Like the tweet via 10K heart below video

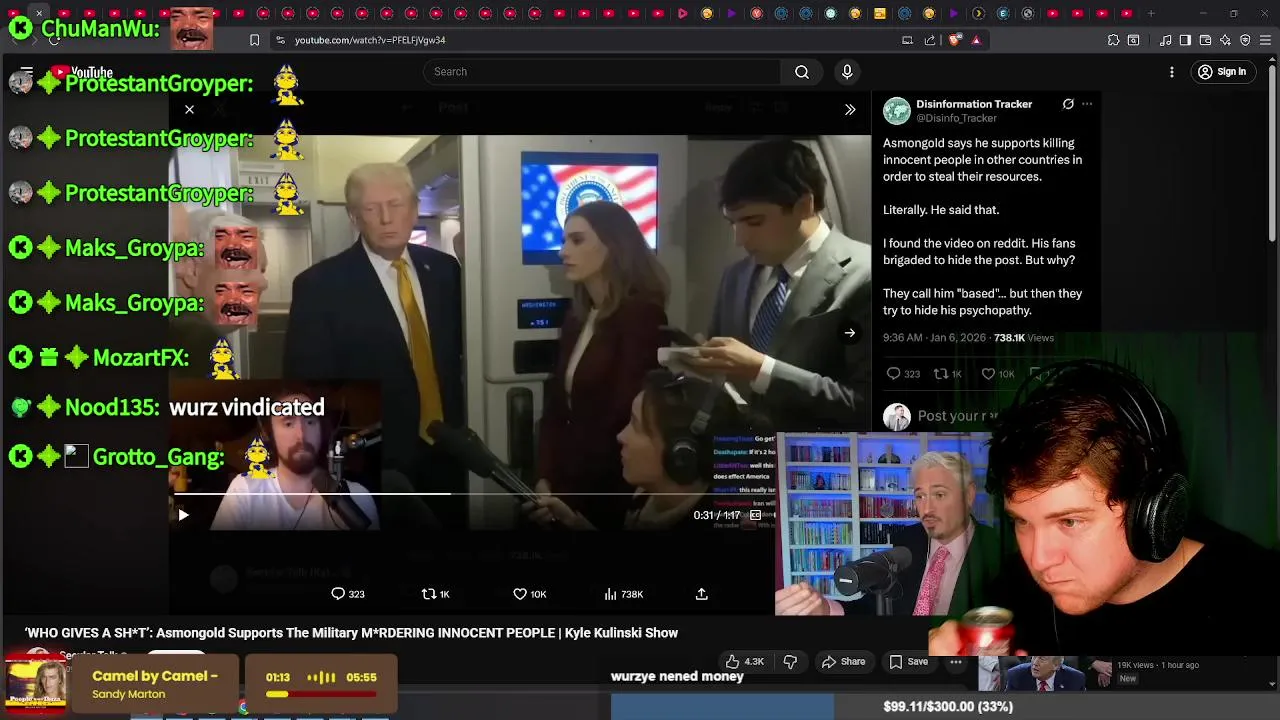[x=530, y=594]
